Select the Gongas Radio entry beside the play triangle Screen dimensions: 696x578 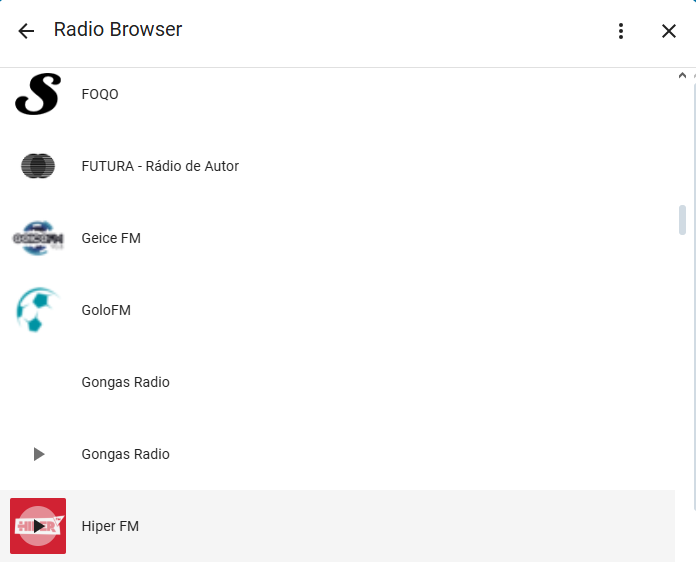[x=126, y=454]
